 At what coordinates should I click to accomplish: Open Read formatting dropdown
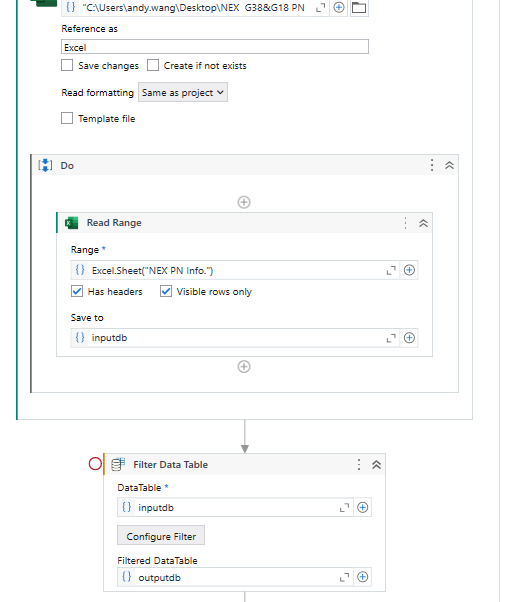pyautogui.click(x=183, y=93)
